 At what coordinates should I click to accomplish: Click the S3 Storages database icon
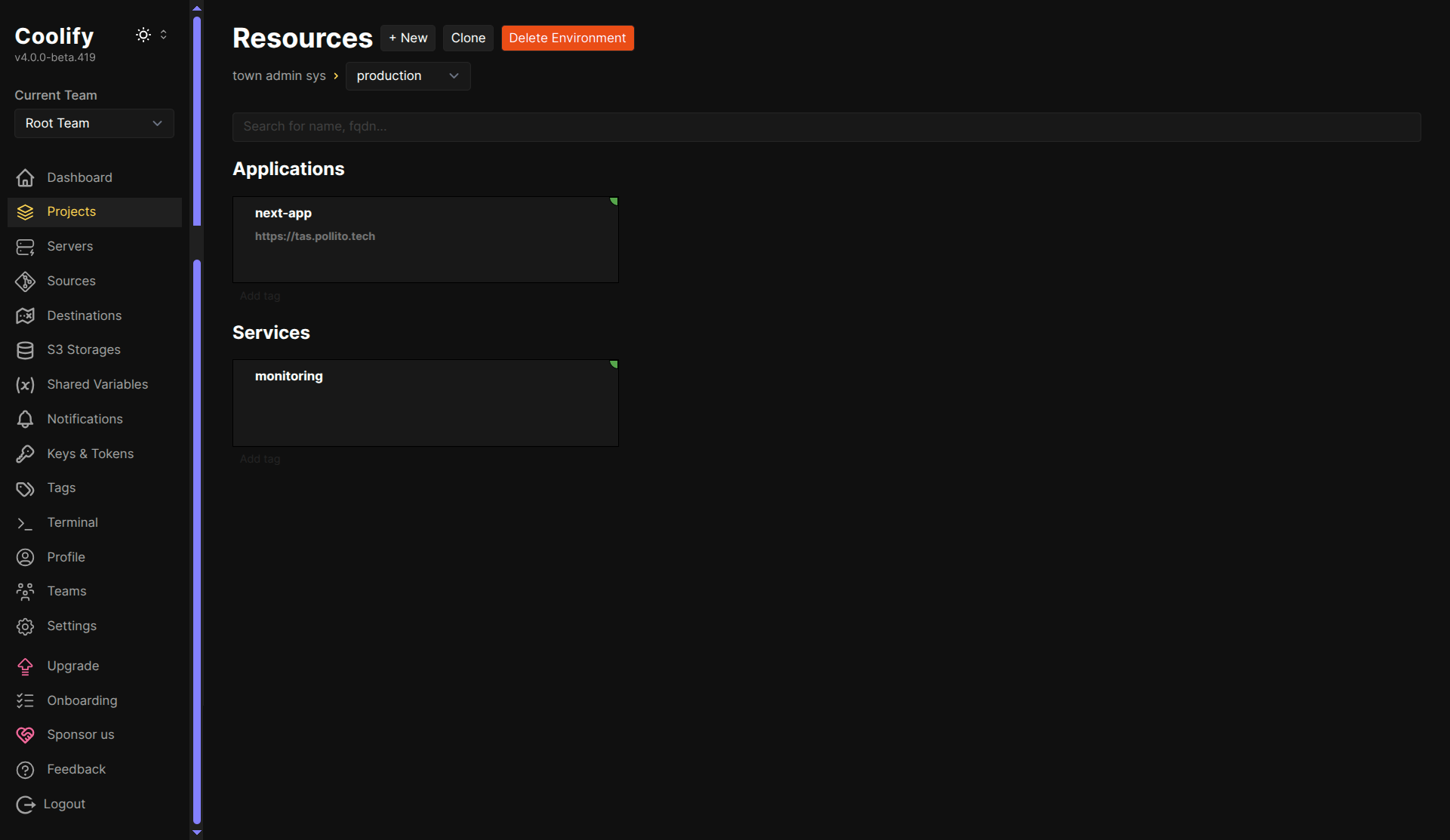tap(25, 349)
